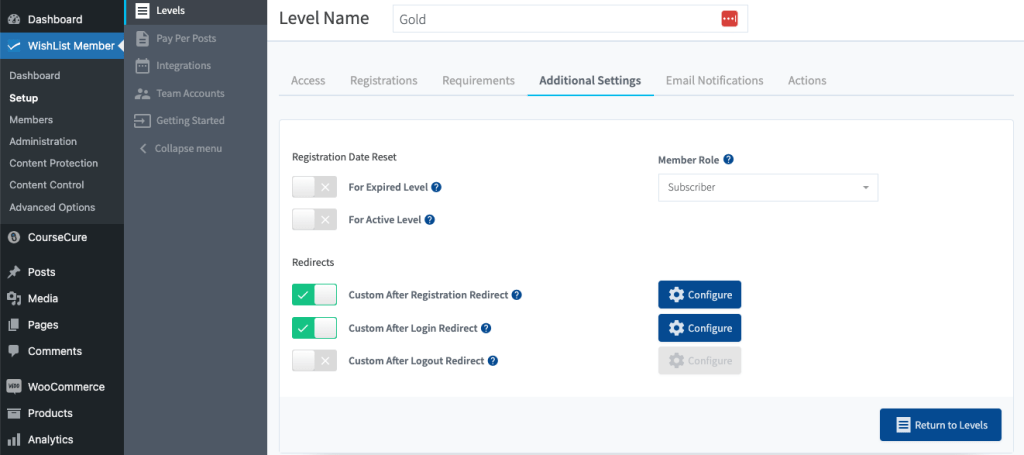
Task: Click the Level Name field containing Gold
Action: (570, 19)
